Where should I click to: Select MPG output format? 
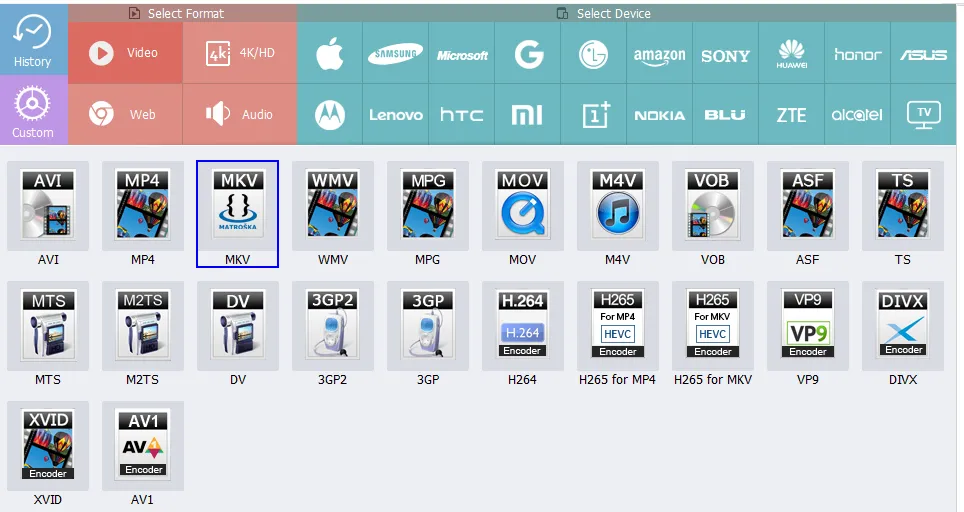pyautogui.click(x=428, y=214)
